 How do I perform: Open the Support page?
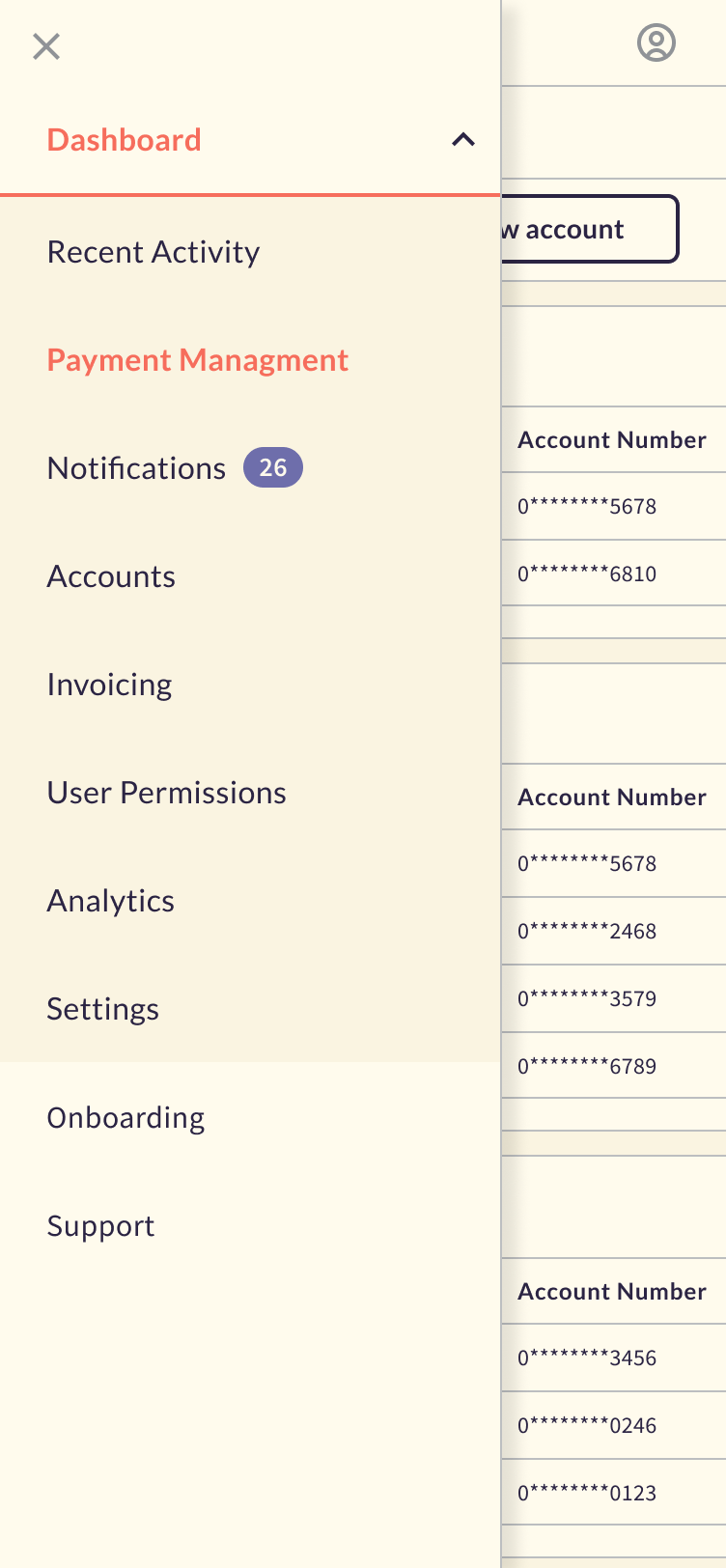(x=100, y=1225)
